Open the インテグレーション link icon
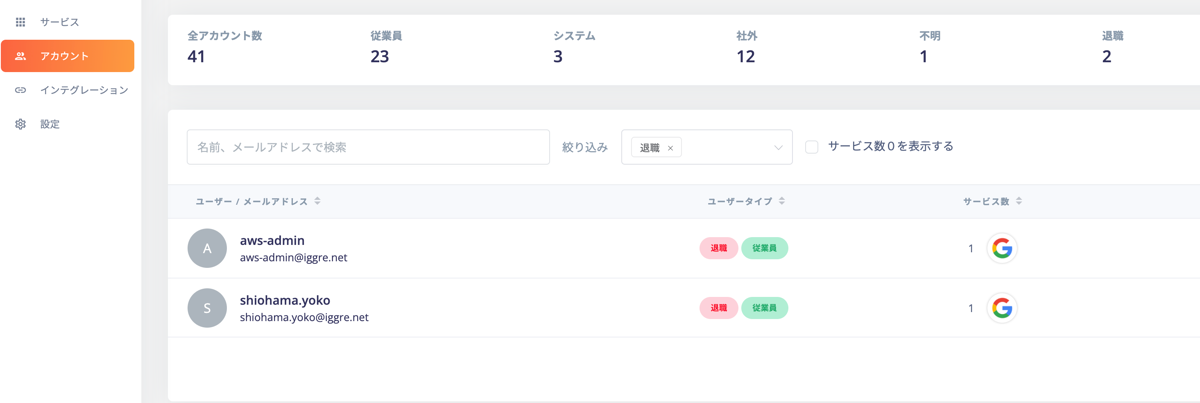Screen dimensions: 1200x403 (x=20, y=90)
